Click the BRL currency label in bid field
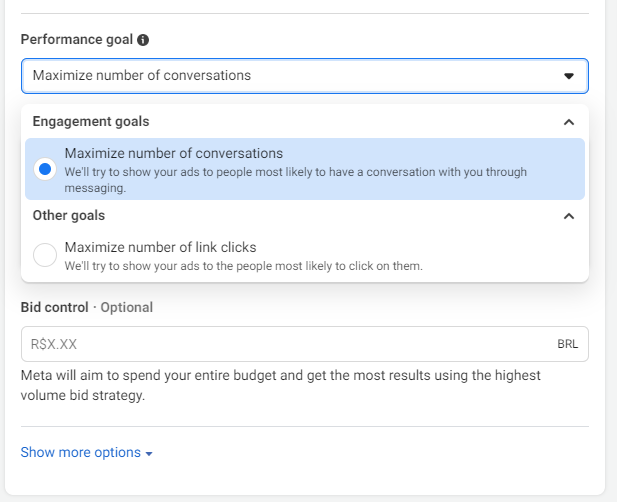 pyautogui.click(x=567, y=344)
